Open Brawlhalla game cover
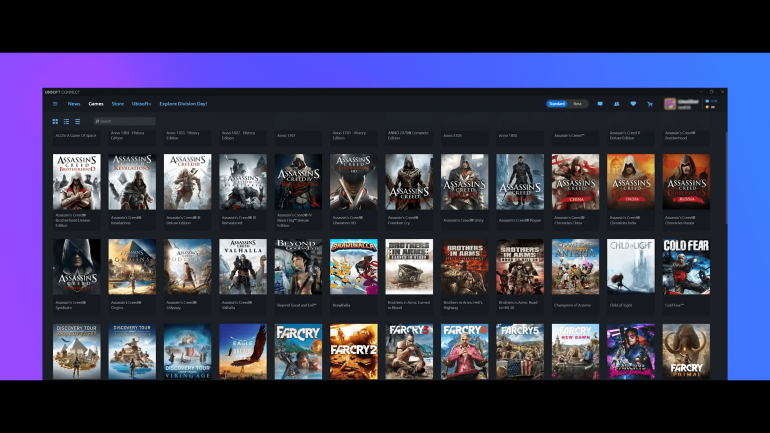Image resolution: width=770 pixels, height=433 pixels. (x=354, y=267)
